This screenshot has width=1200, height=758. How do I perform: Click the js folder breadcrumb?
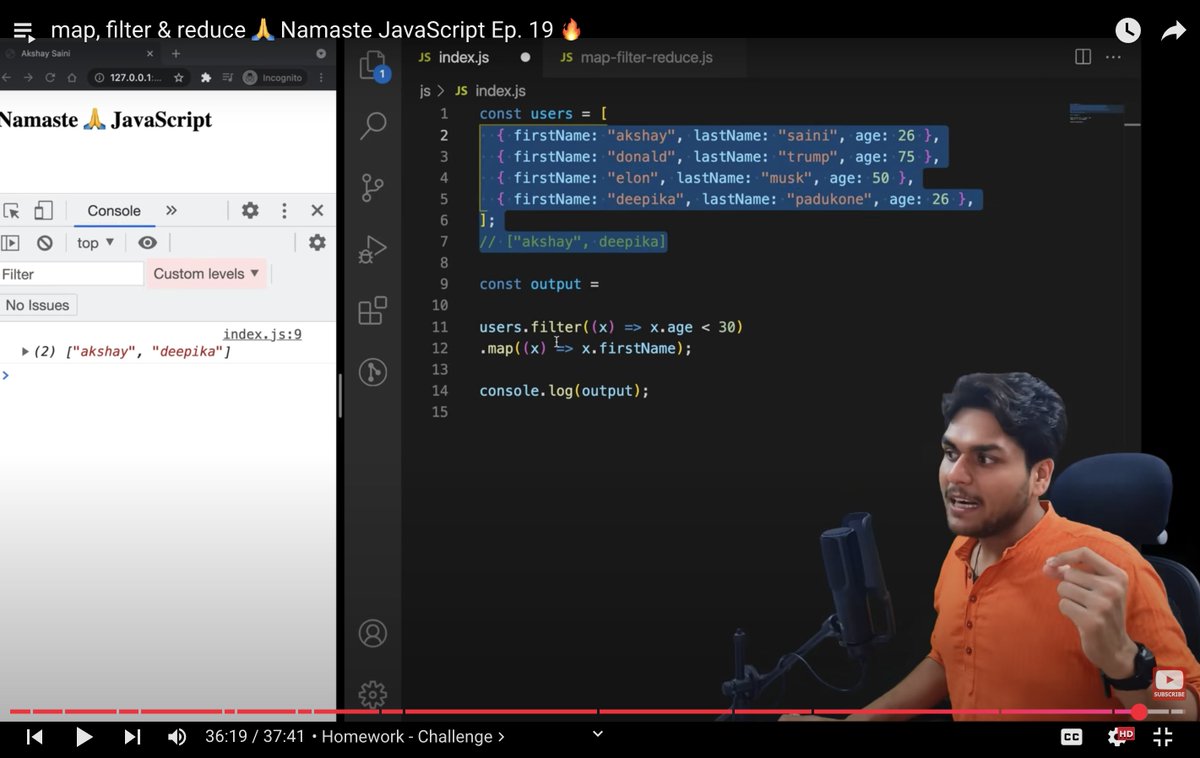click(425, 90)
